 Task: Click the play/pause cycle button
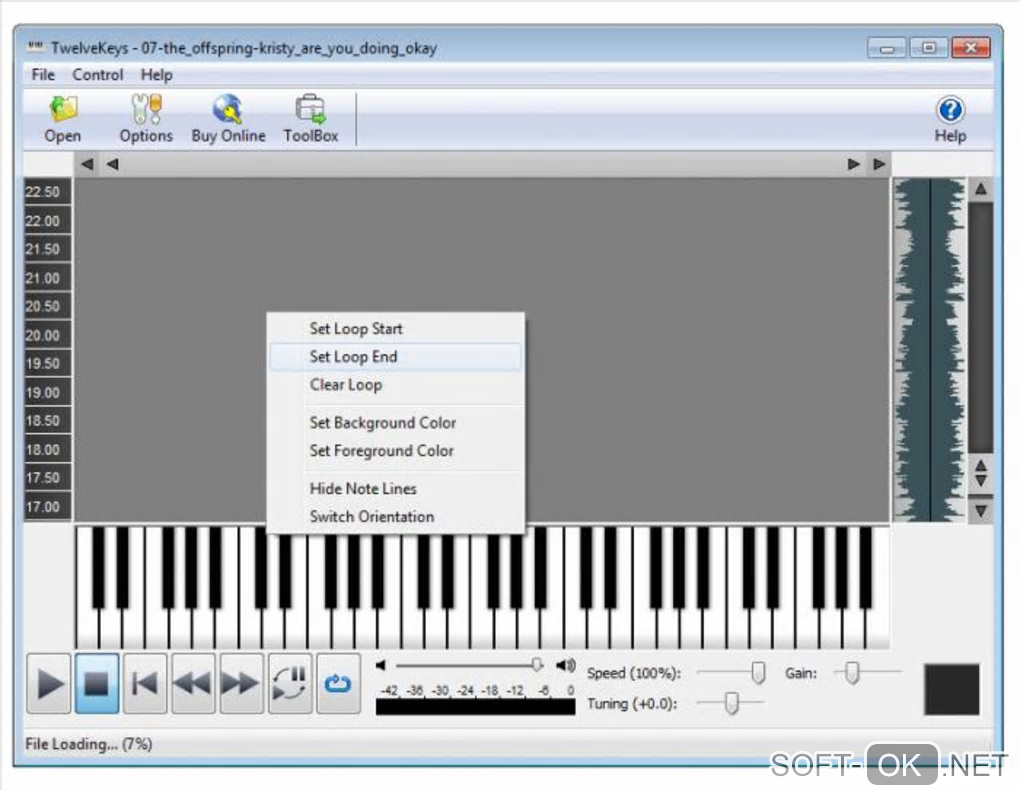289,684
